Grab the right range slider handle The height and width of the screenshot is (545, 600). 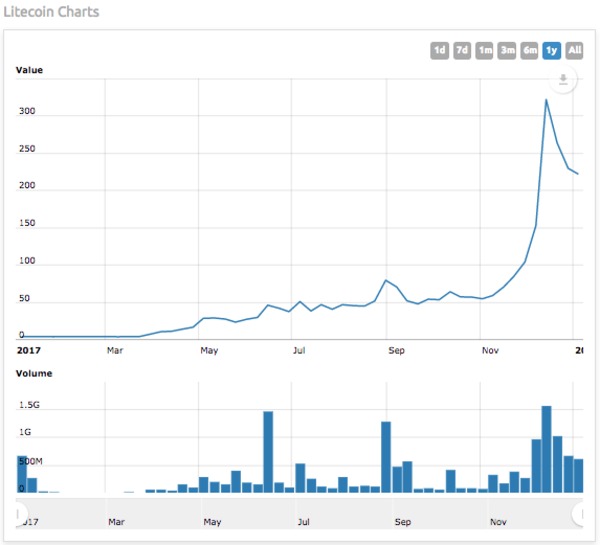(x=578, y=514)
